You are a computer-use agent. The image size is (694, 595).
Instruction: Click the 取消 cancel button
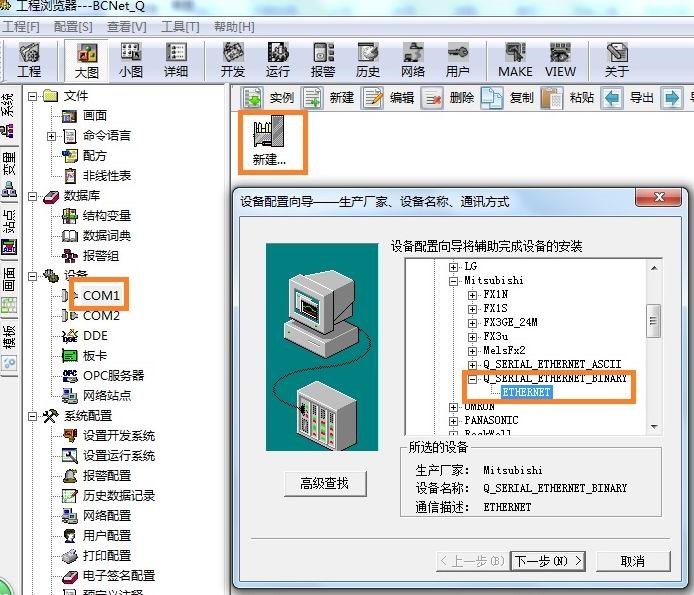pyautogui.click(x=633, y=561)
